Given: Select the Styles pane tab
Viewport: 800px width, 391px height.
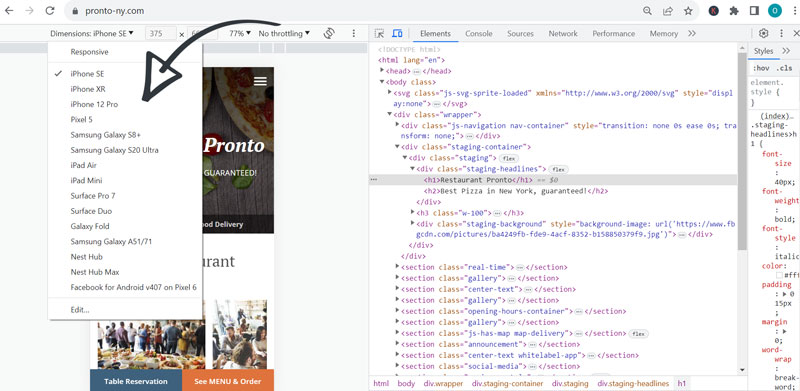Looking at the screenshot, I should tap(764, 51).
